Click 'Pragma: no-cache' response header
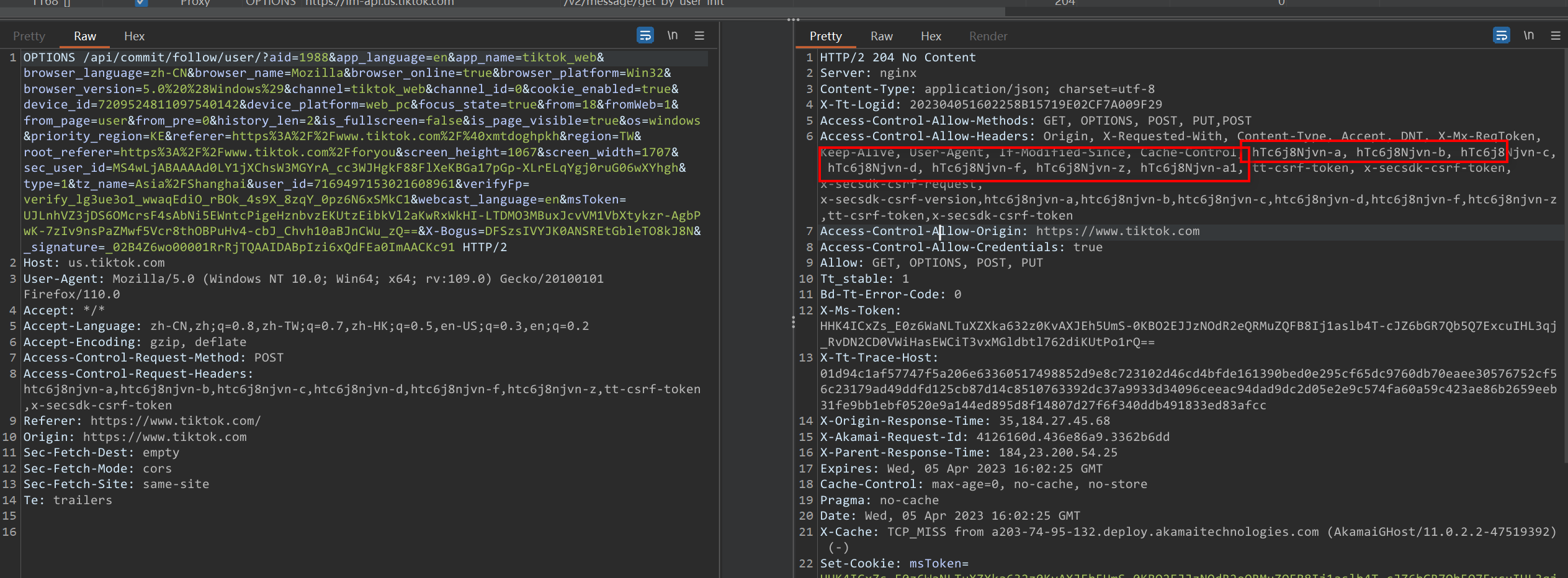 click(879, 500)
